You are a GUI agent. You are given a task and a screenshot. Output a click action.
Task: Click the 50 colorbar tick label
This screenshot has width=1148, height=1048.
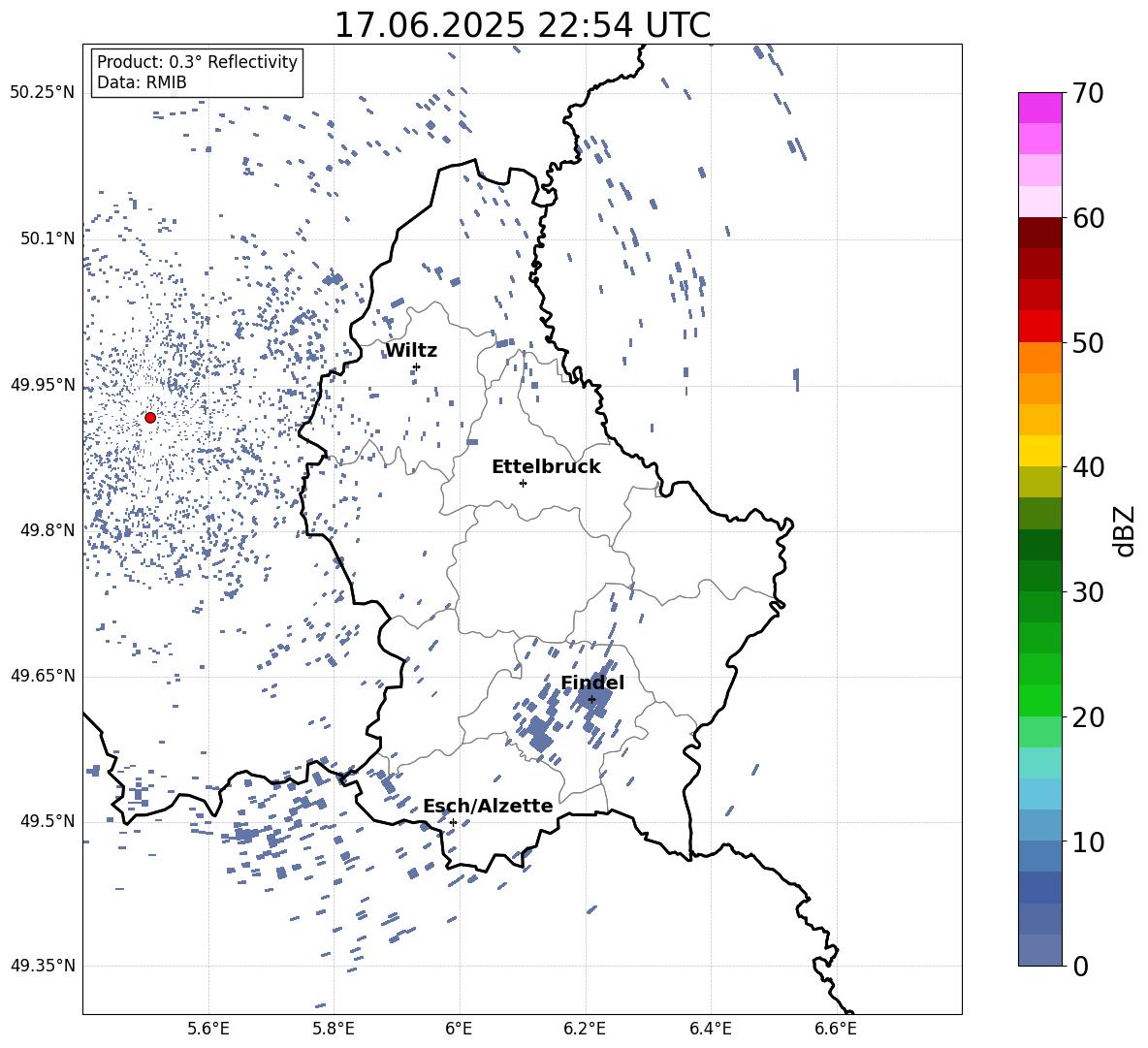pyautogui.click(x=1089, y=342)
